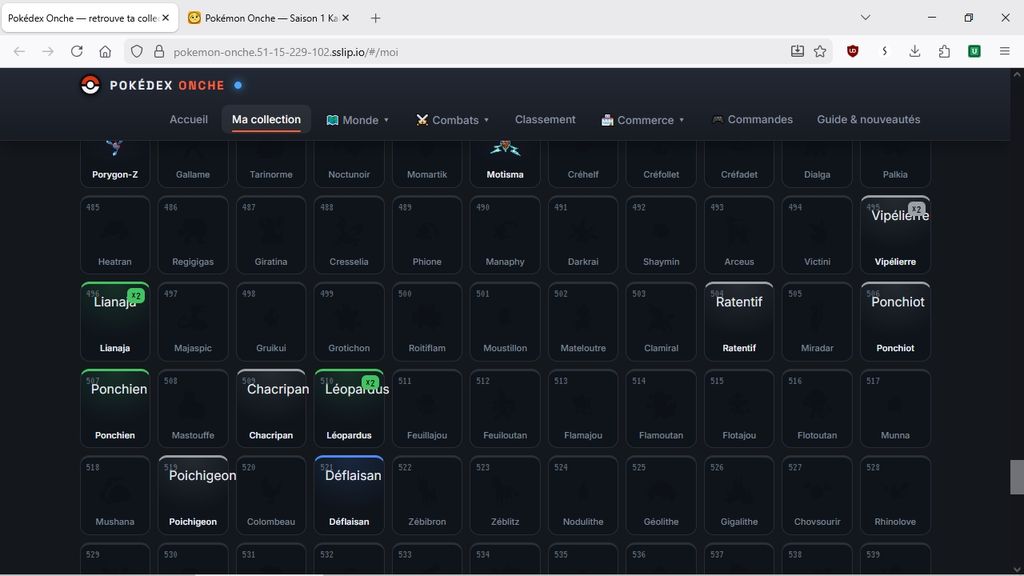Open the Lianaja card

(x=115, y=321)
